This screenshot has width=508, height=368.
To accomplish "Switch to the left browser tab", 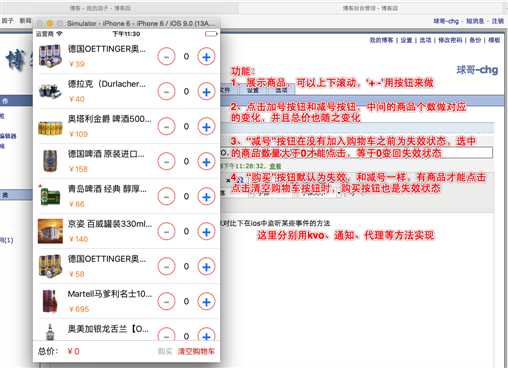I will pos(100,8).
